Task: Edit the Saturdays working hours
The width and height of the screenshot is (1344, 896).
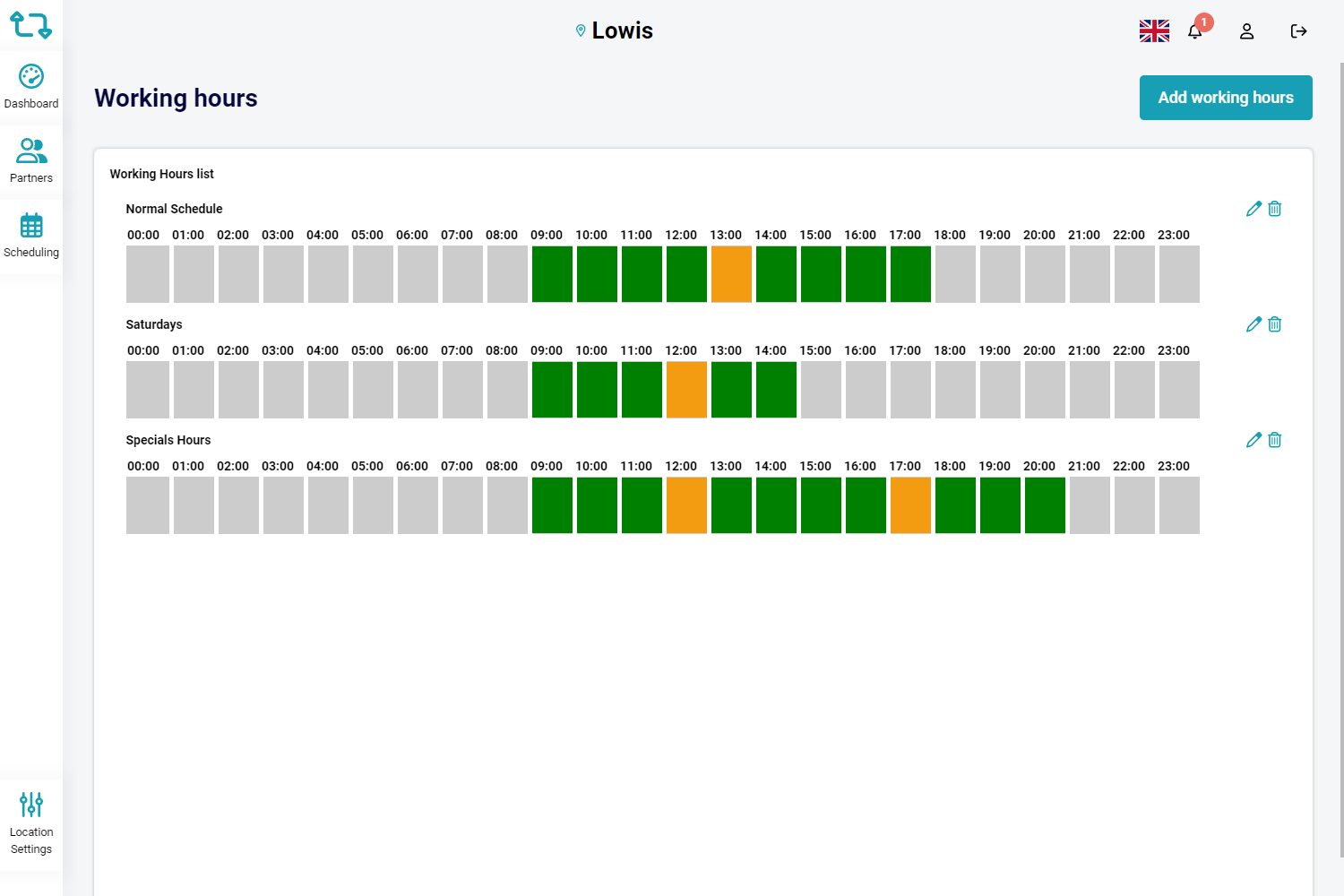Action: pyautogui.click(x=1254, y=324)
